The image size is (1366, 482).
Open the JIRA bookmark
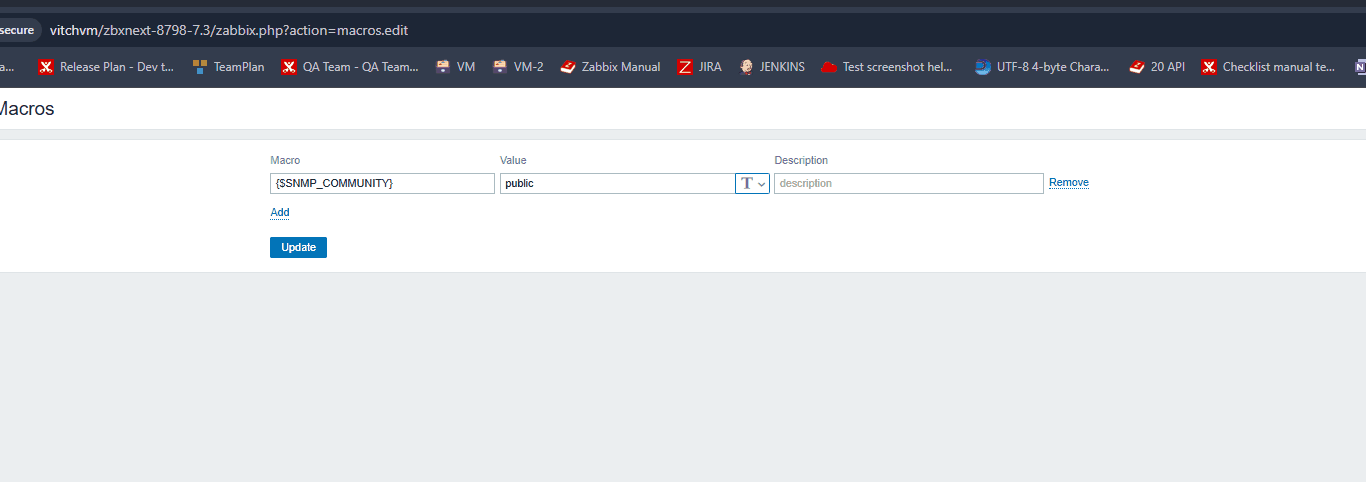[x=700, y=67]
